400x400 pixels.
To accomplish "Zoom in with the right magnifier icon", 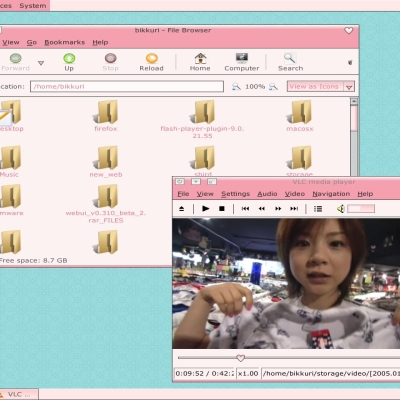I will point(273,87).
